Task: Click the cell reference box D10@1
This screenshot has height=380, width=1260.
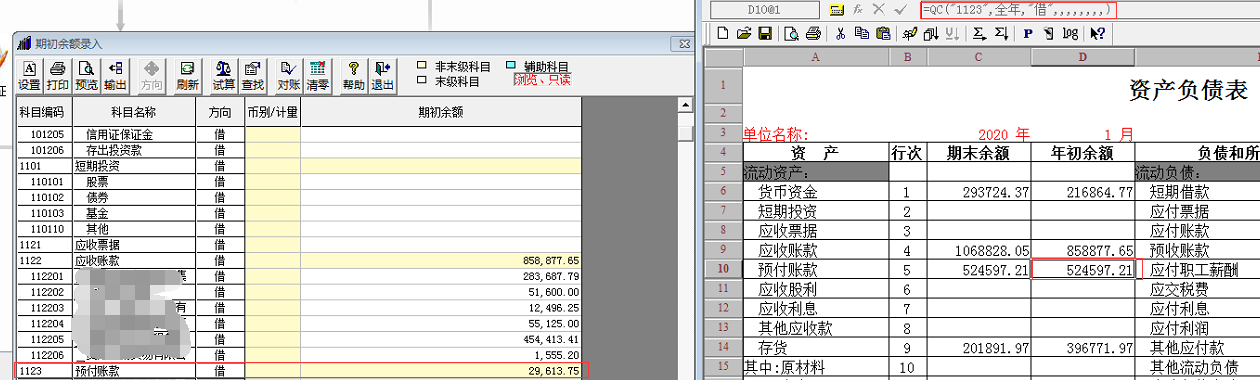Action: (766, 9)
